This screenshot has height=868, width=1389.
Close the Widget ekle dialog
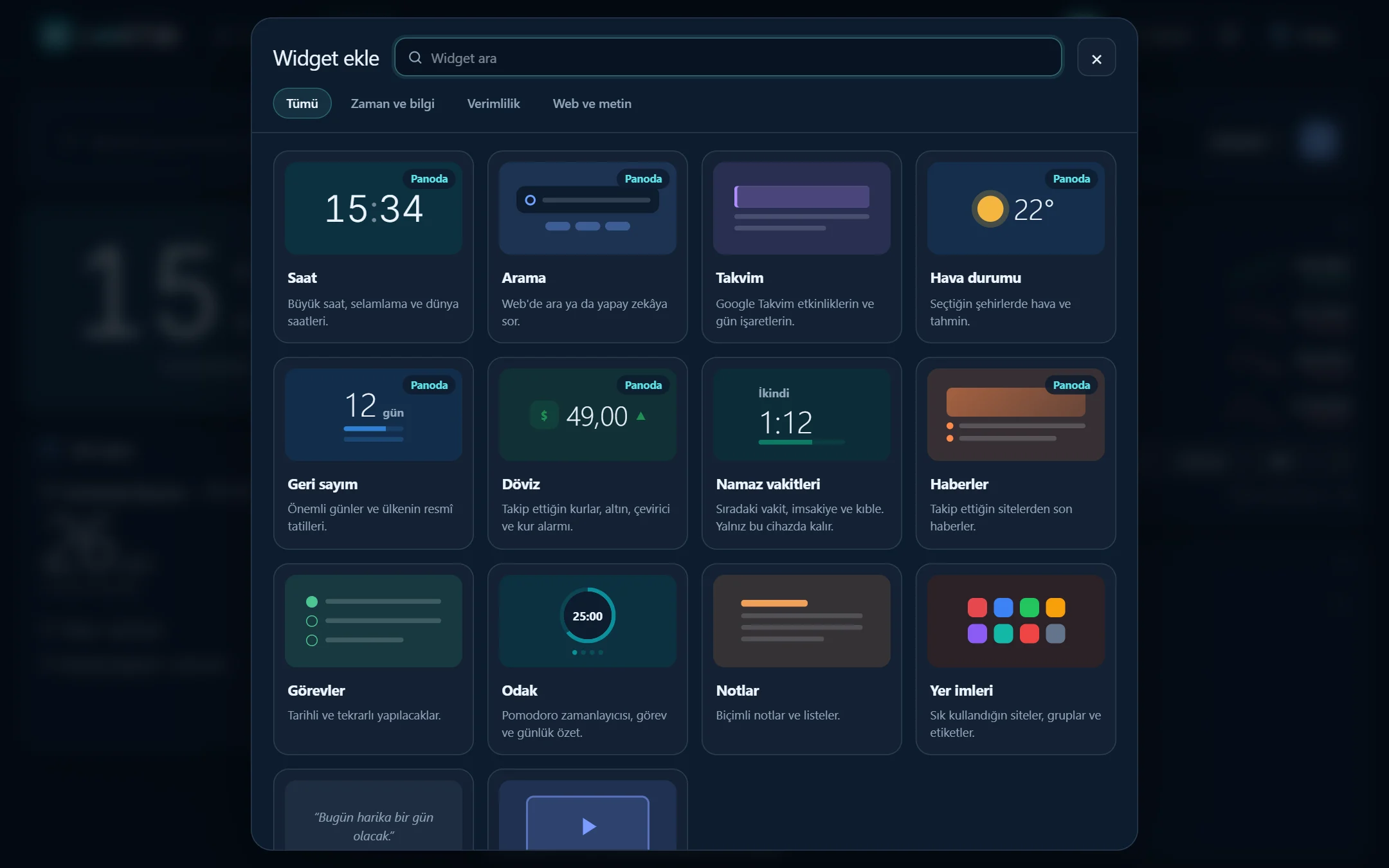point(1096,59)
